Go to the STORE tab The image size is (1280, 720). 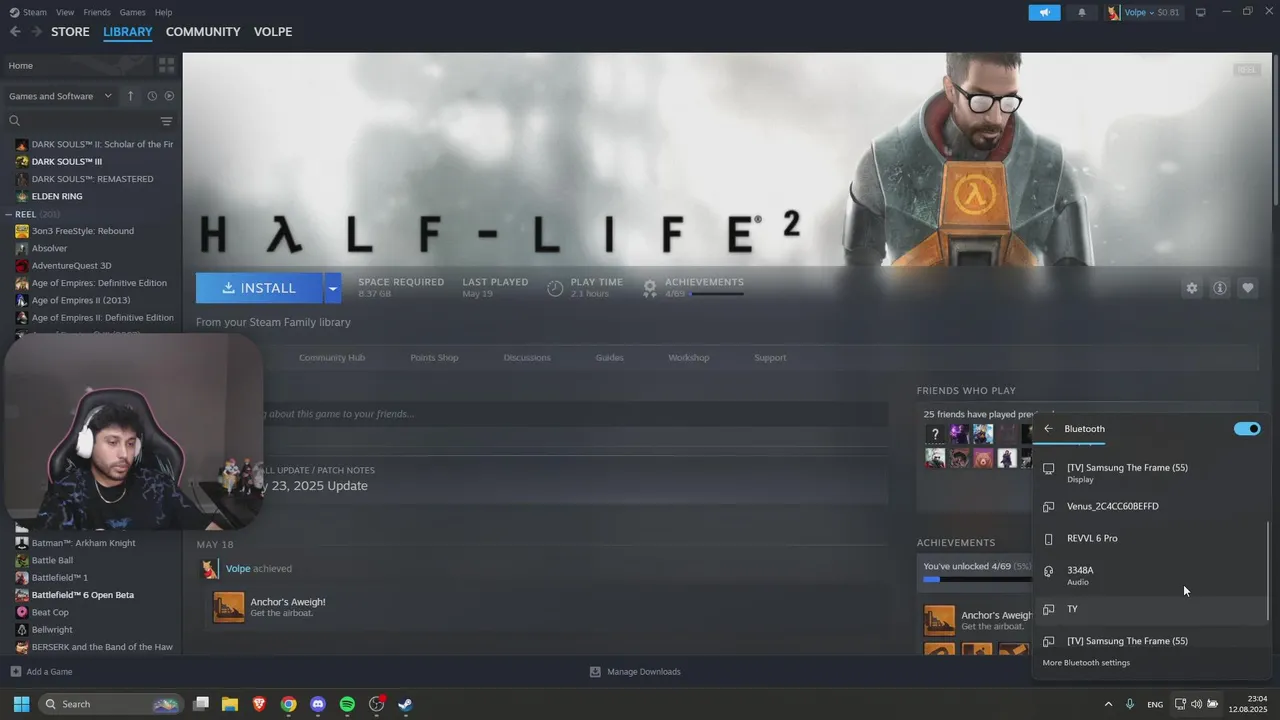[70, 32]
